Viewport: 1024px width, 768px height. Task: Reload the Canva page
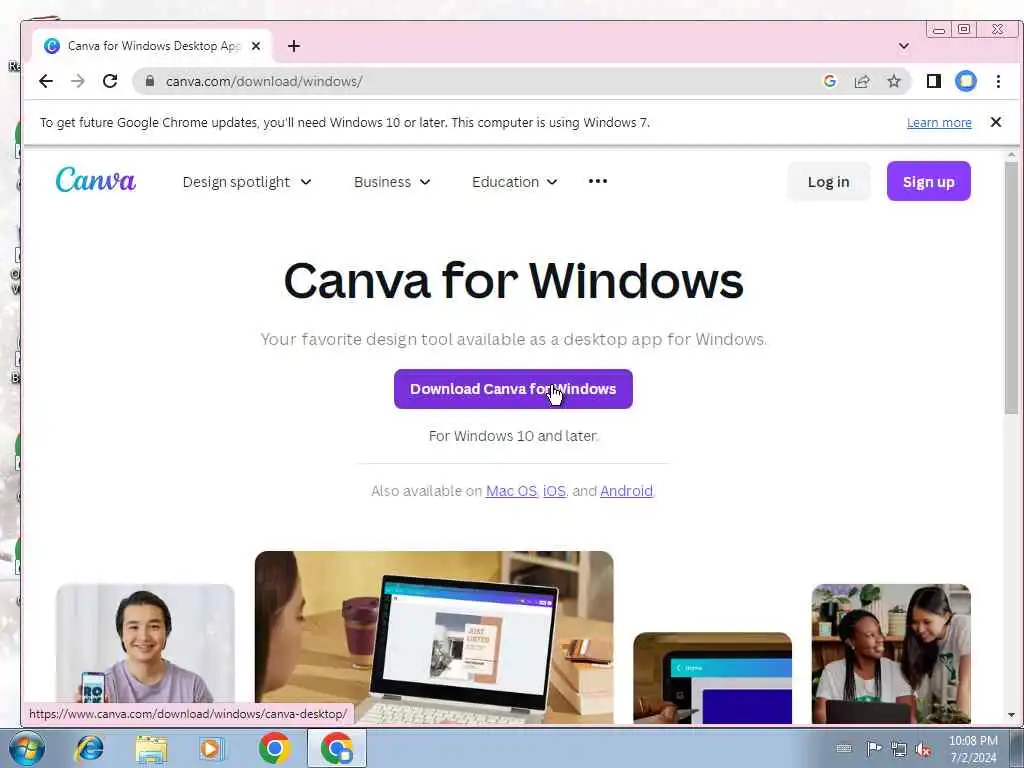[110, 81]
